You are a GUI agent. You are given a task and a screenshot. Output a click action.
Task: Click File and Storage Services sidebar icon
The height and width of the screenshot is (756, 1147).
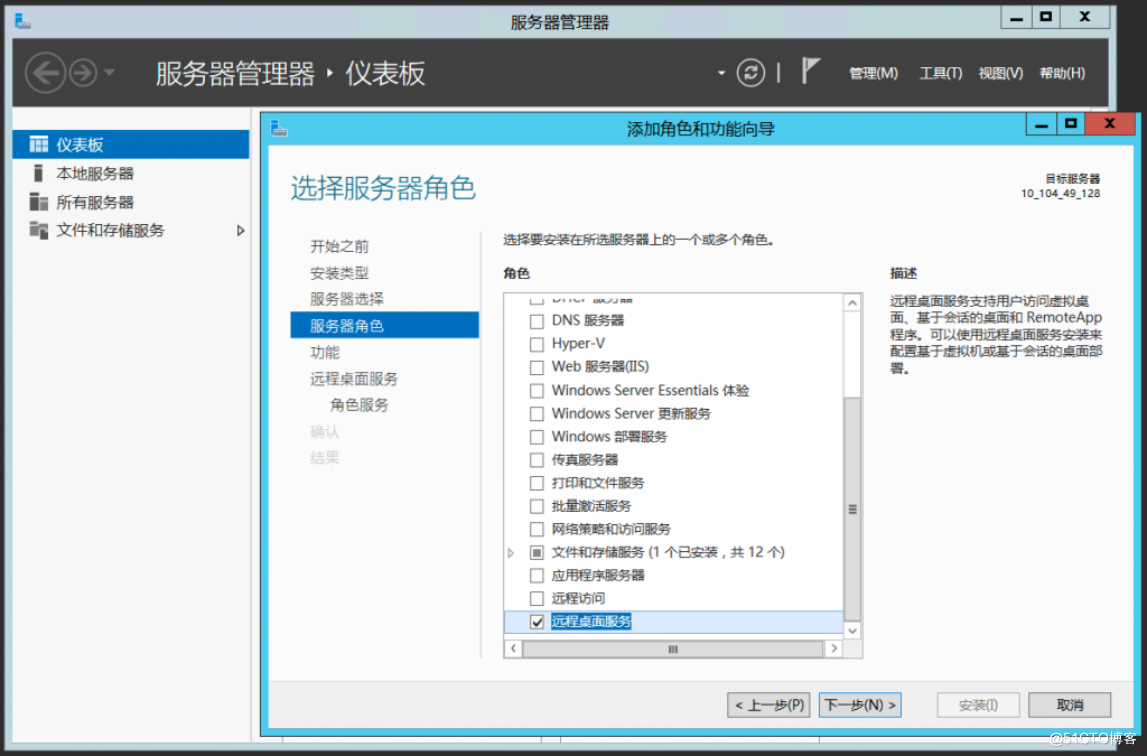(x=38, y=230)
